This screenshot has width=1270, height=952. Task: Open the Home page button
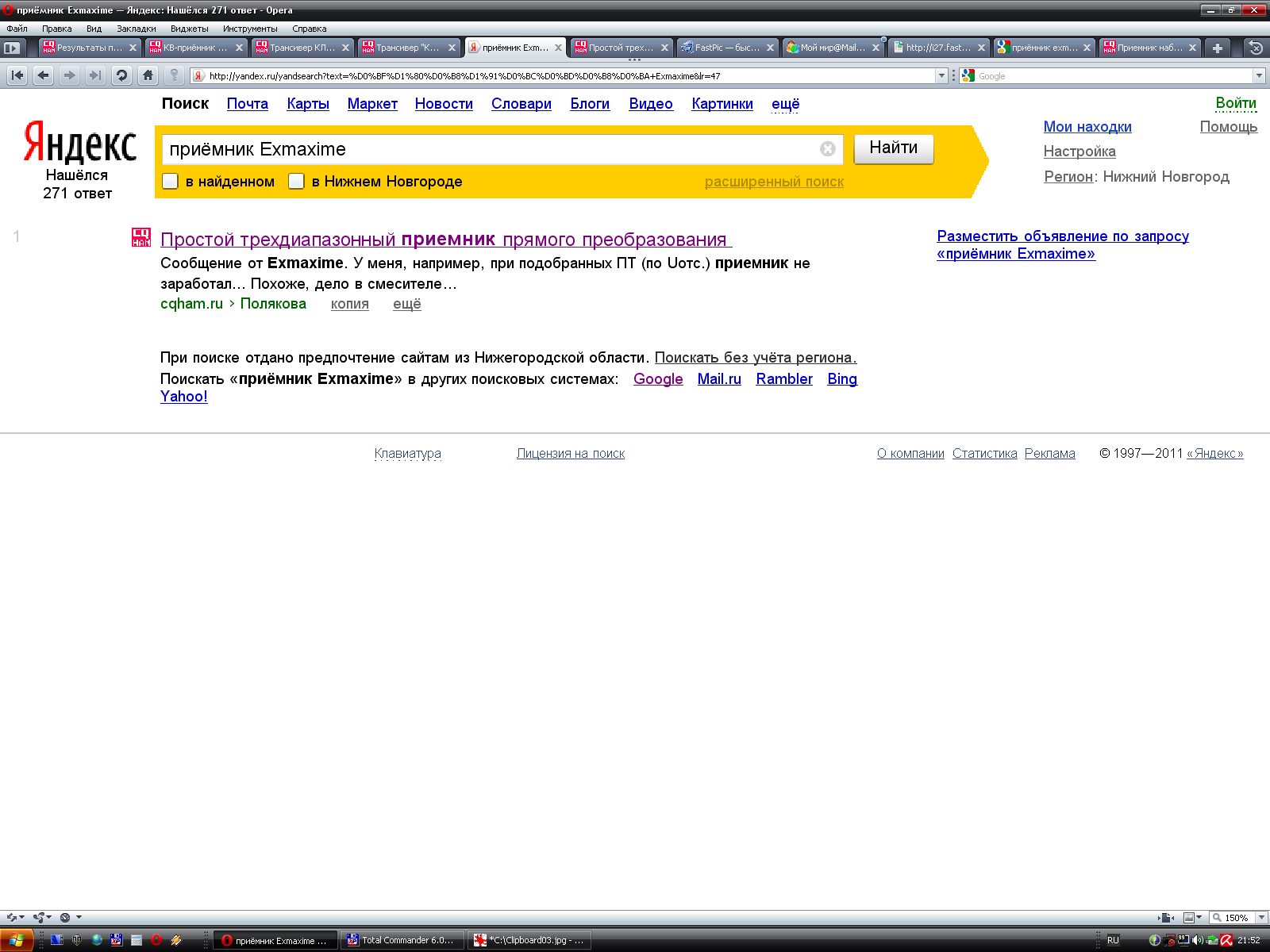tap(148, 75)
